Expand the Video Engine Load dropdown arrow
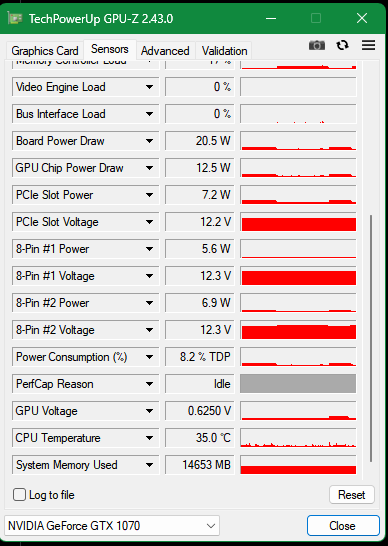 coord(149,87)
